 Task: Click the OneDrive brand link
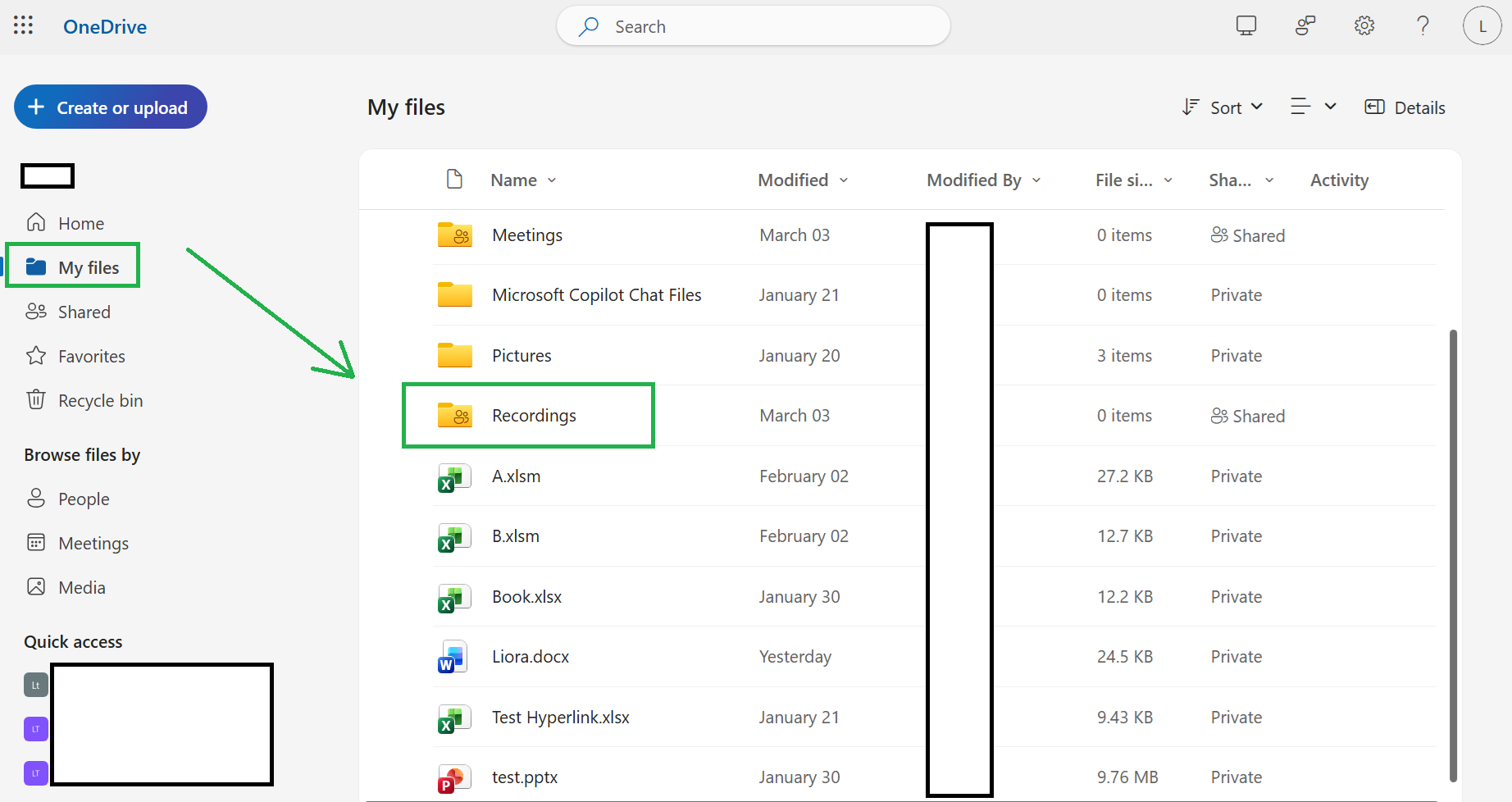105,27
